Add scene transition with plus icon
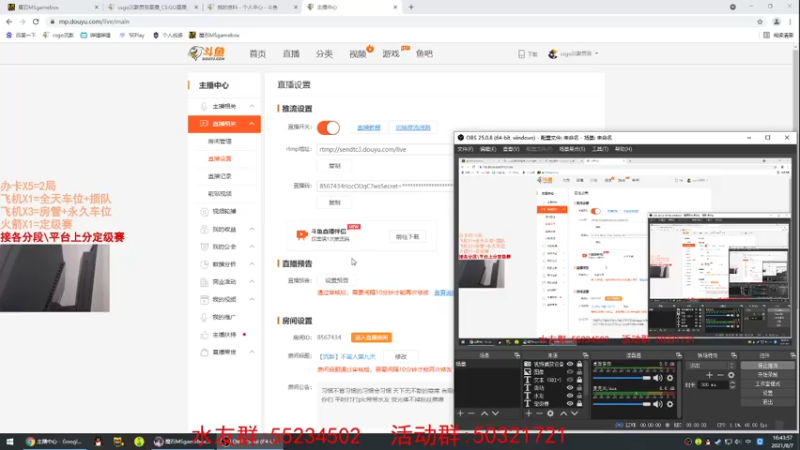 pyautogui.click(x=709, y=375)
